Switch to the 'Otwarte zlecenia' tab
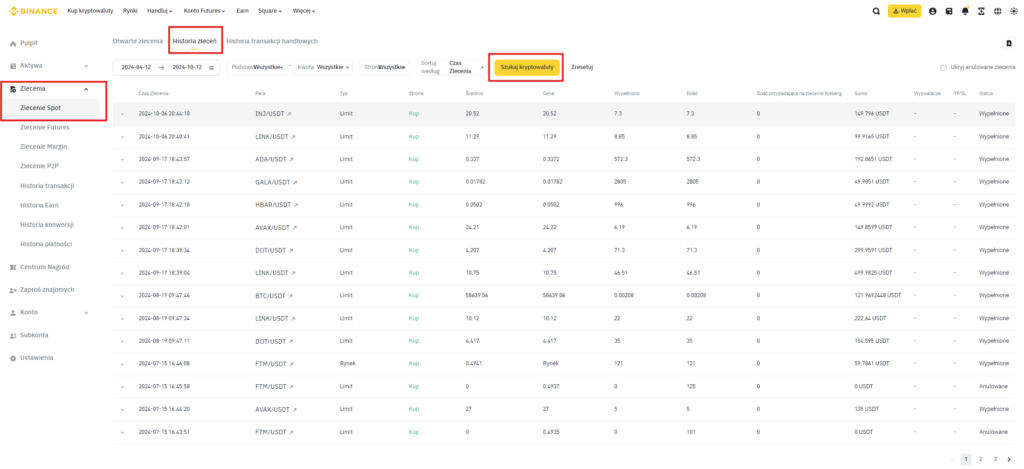The image size is (1024, 469). point(137,41)
